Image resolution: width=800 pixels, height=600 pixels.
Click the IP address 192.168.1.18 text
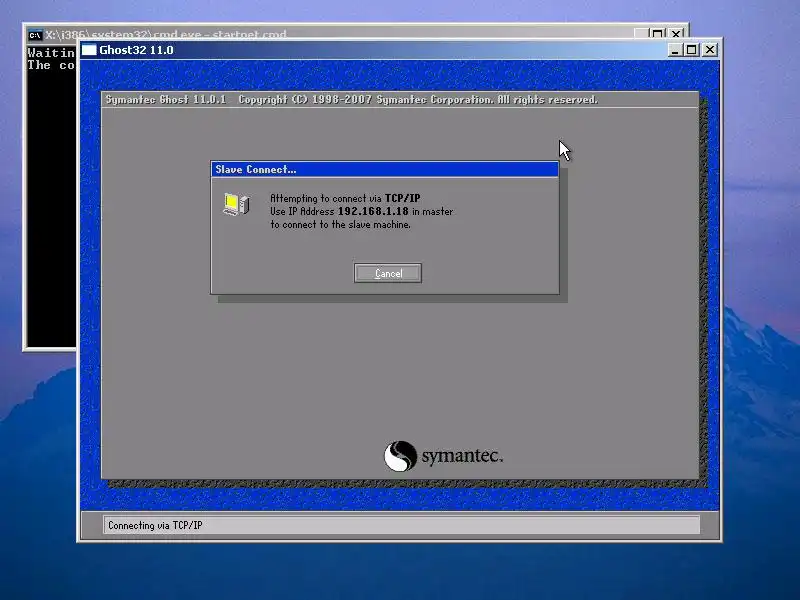[373, 211]
